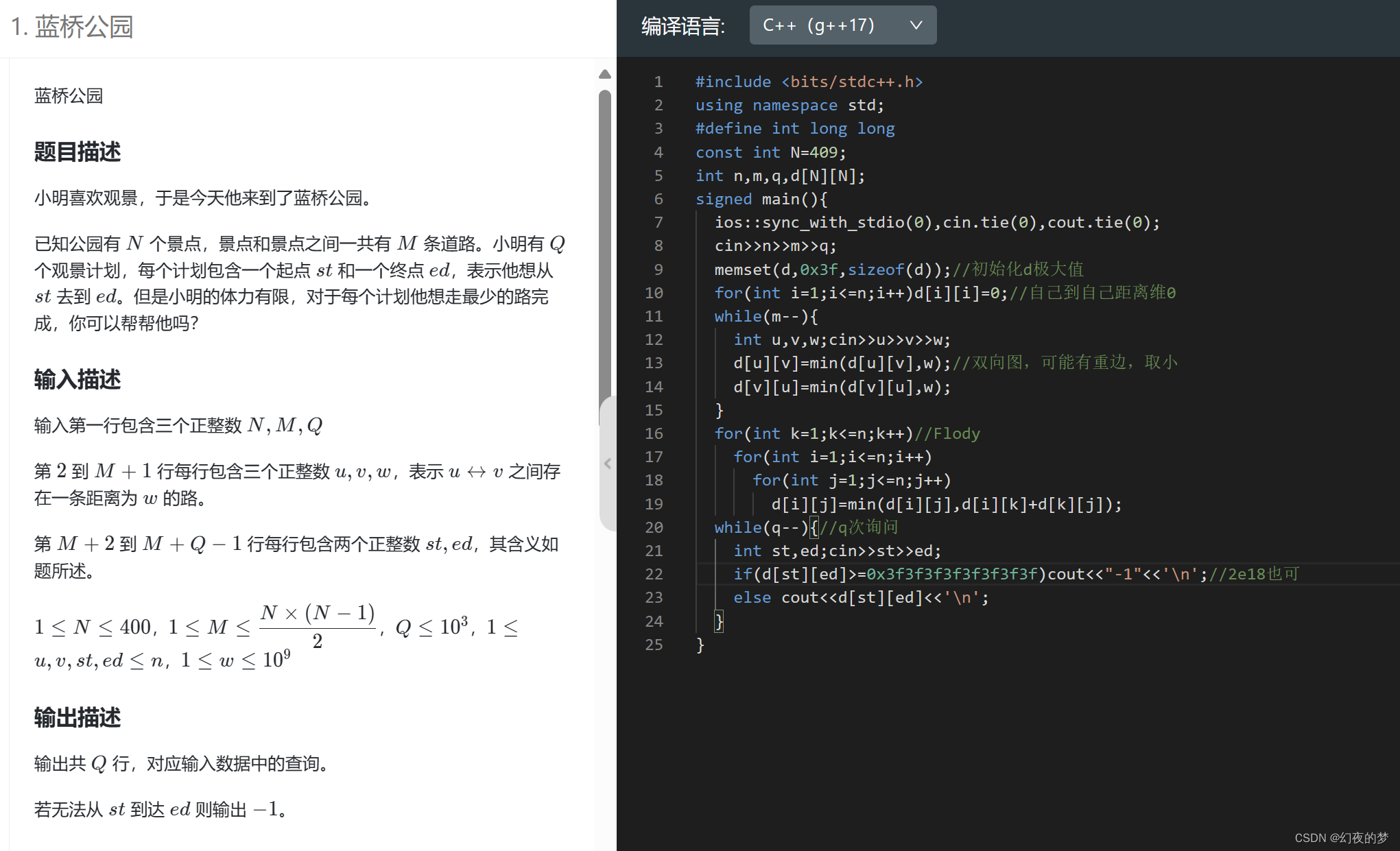Click the '//Flody' comment on line 16
This screenshot has width=1400, height=851.
click(x=947, y=433)
